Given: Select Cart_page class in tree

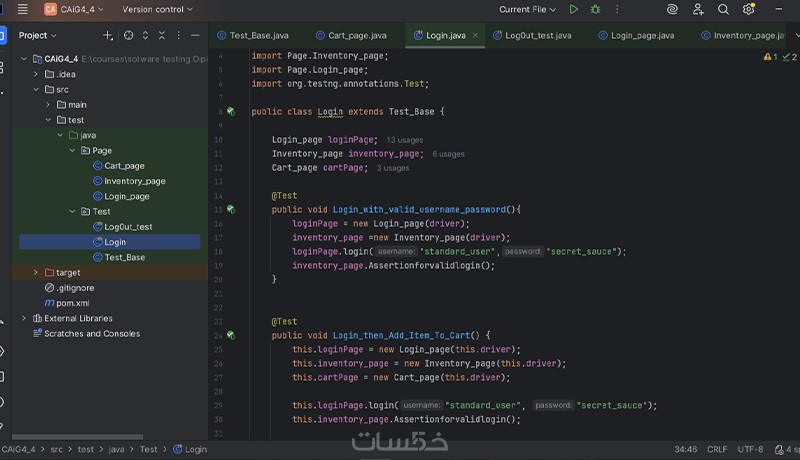Looking at the screenshot, I should click(119, 166).
